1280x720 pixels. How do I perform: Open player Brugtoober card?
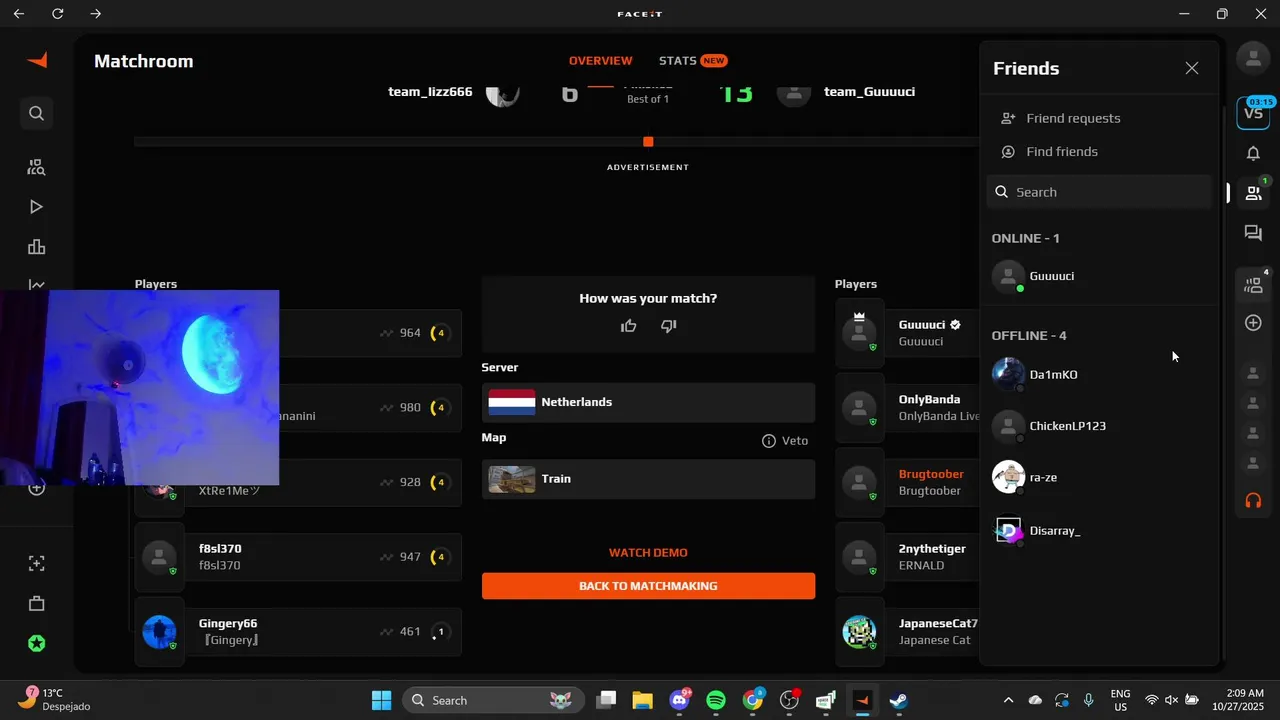[908, 482]
